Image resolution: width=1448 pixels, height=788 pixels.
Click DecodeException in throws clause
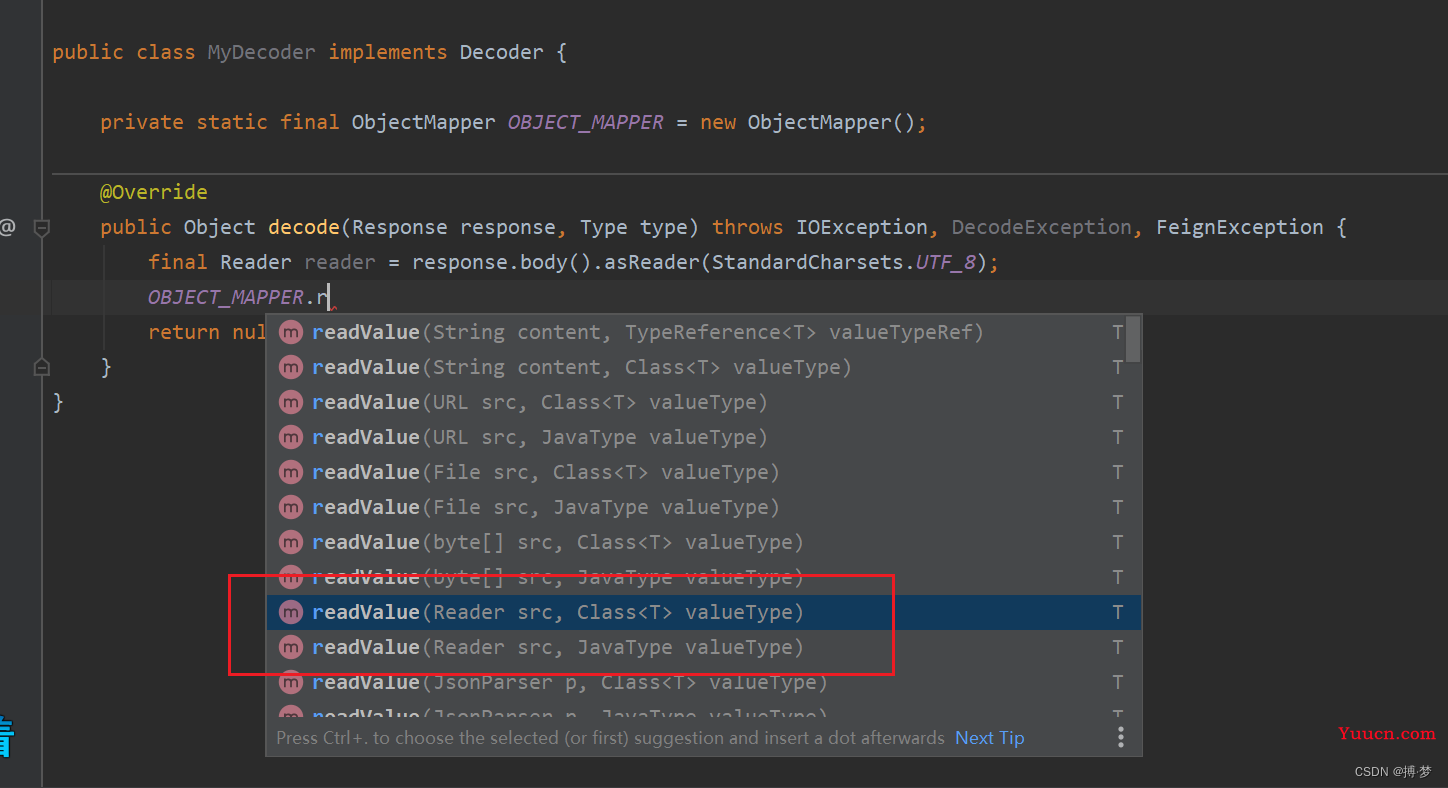[x=1040, y=227]
